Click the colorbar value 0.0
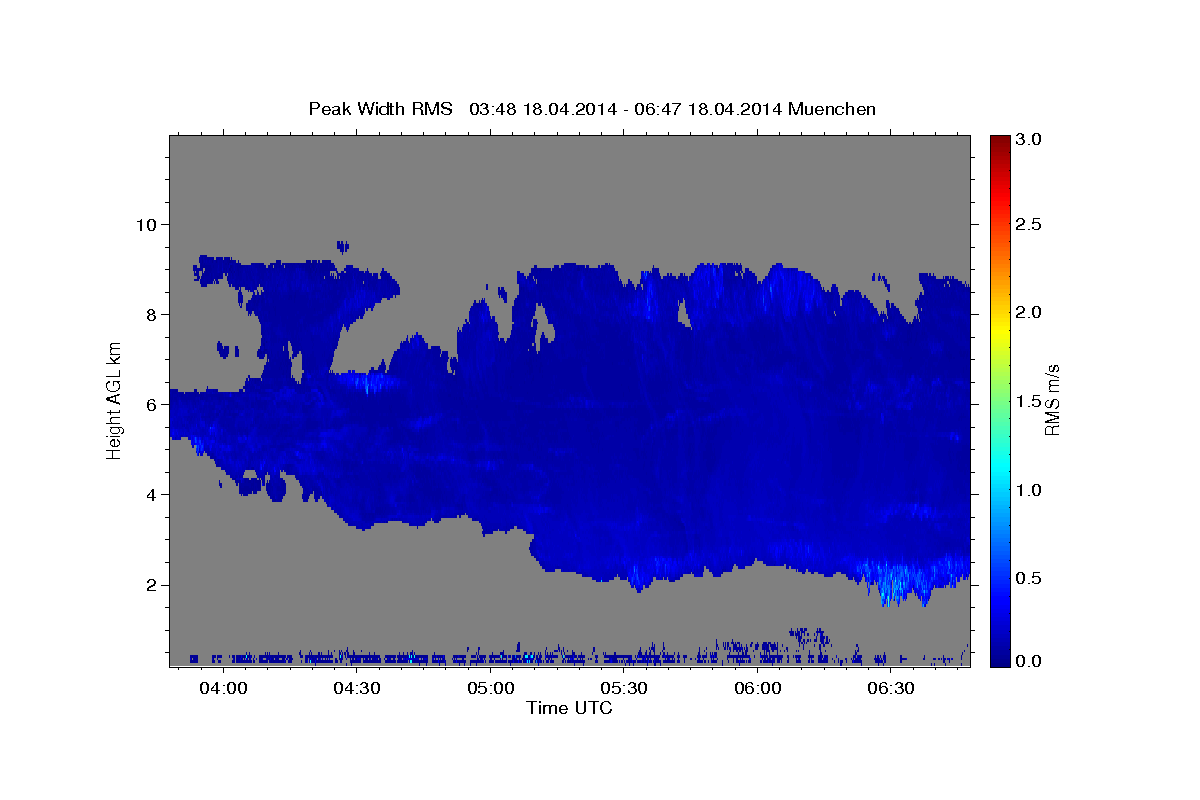The width and height of the screenshot is (1200, 800). click(1030, 661)
